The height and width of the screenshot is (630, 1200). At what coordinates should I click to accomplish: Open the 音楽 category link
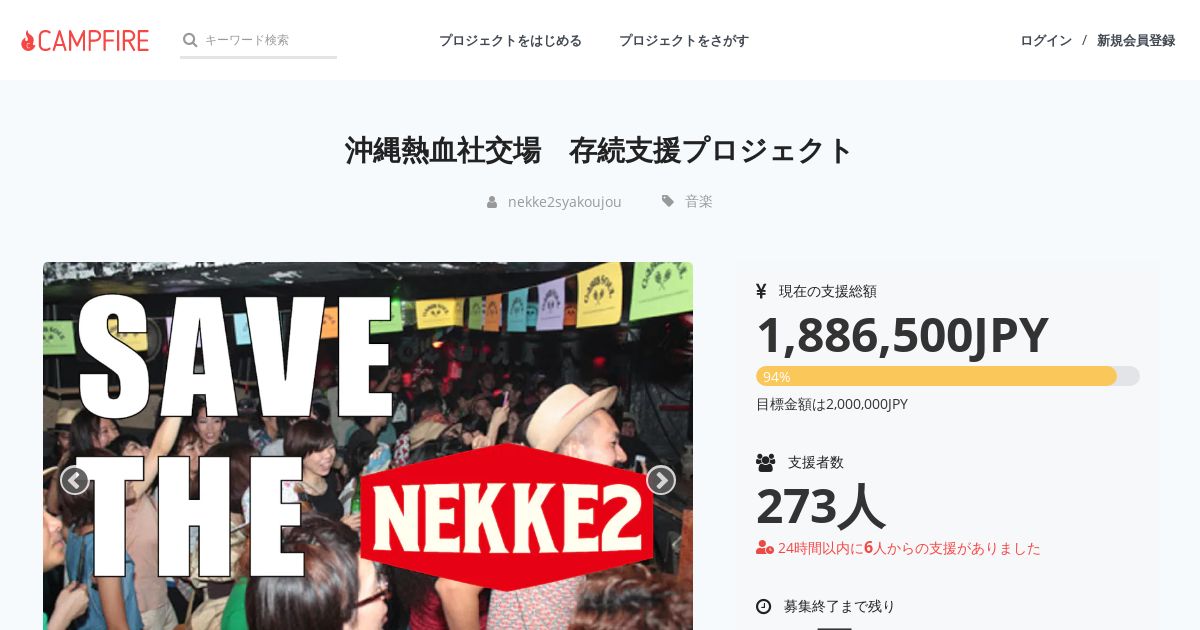(699, 201)
